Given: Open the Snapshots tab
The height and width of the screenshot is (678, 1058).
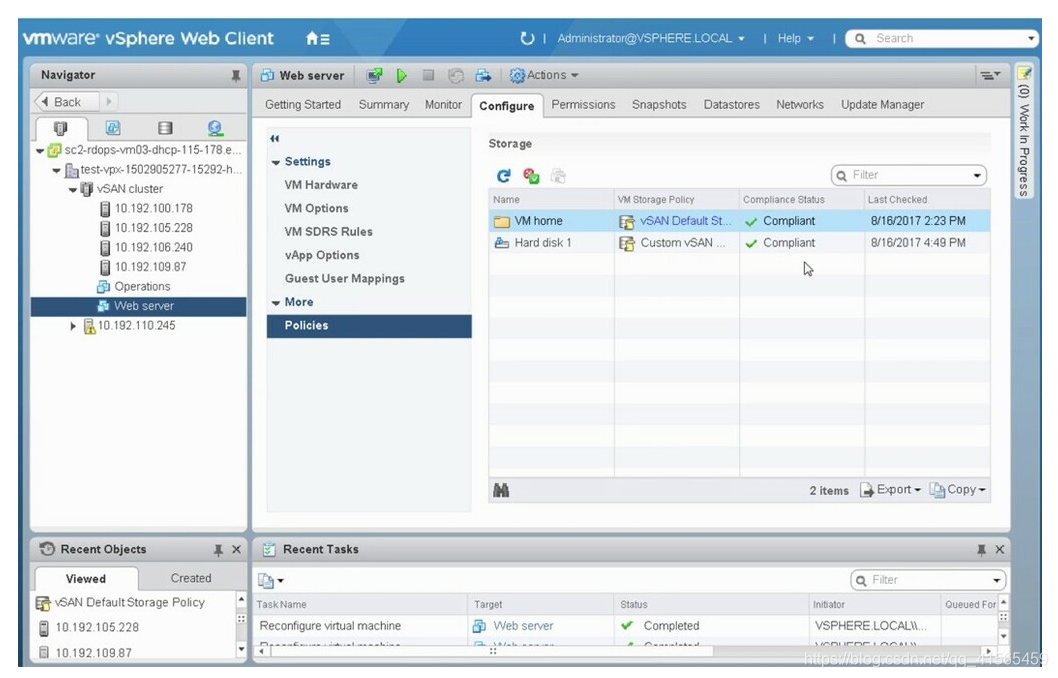Looking at the screenshot, I should [x=659, y=105].
